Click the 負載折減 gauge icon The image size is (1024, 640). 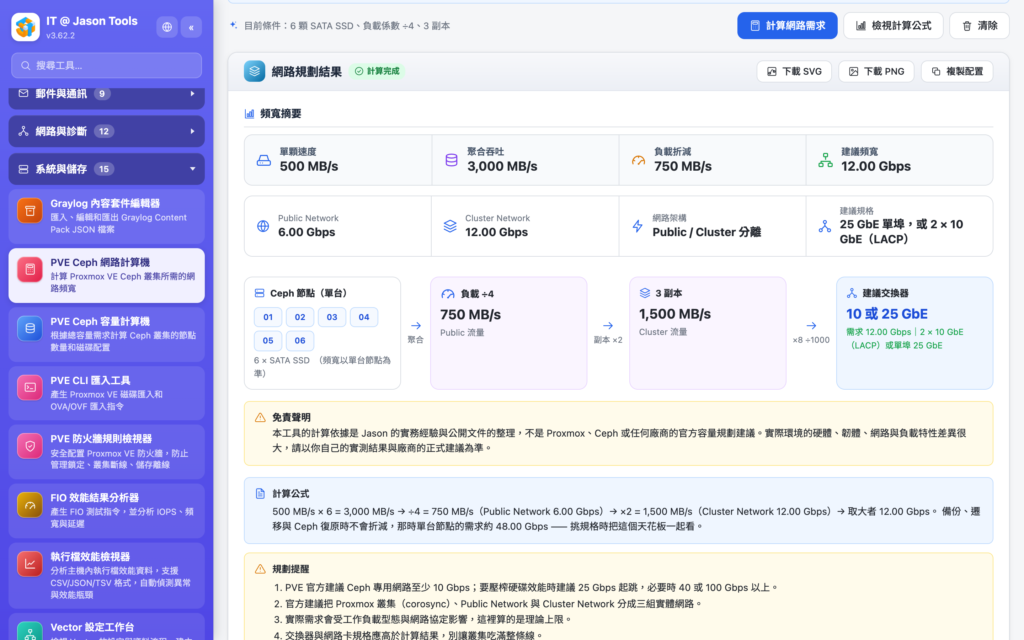click(638, 160)
